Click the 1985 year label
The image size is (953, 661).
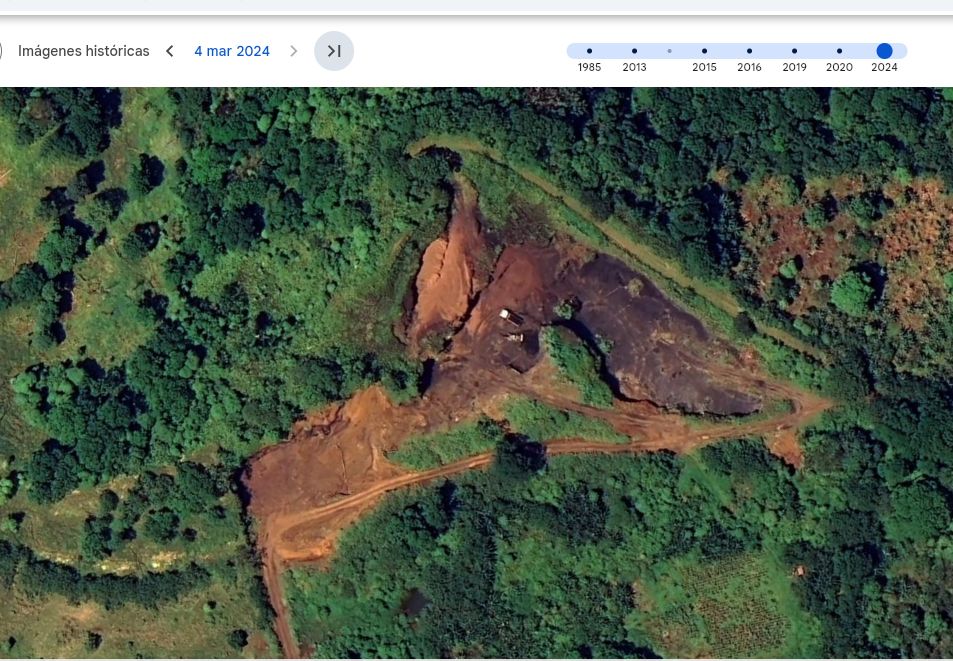coord(589,67)
